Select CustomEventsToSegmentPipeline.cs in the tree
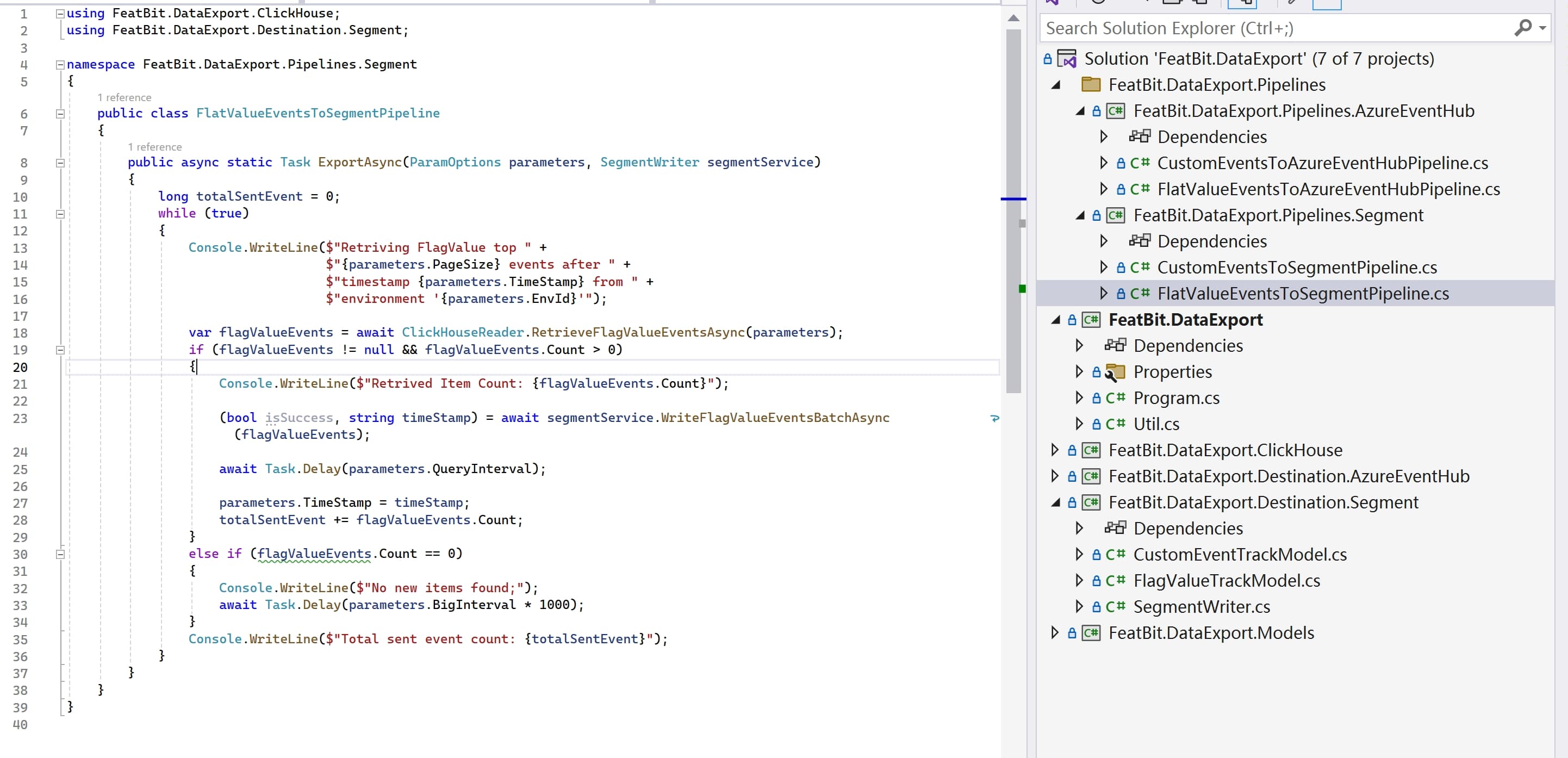Viewport: 1568px width, 758px height. click(1297, 268)
